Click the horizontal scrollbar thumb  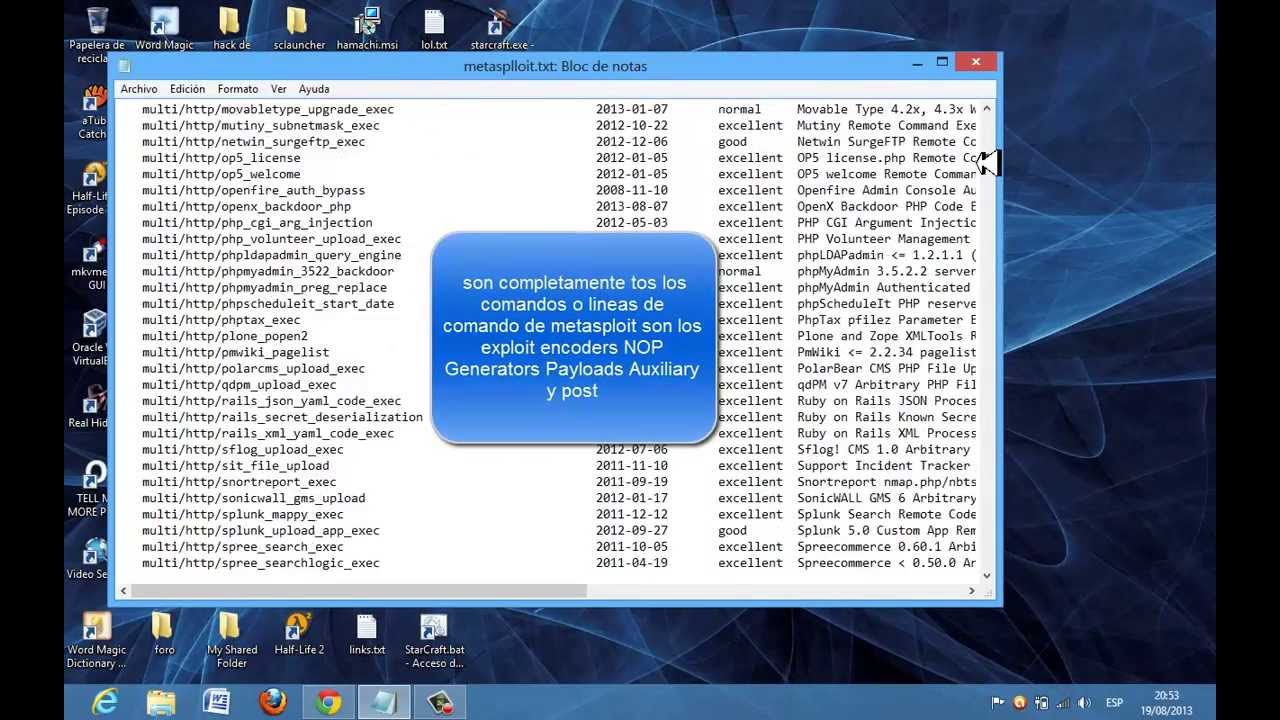point(358,591)
